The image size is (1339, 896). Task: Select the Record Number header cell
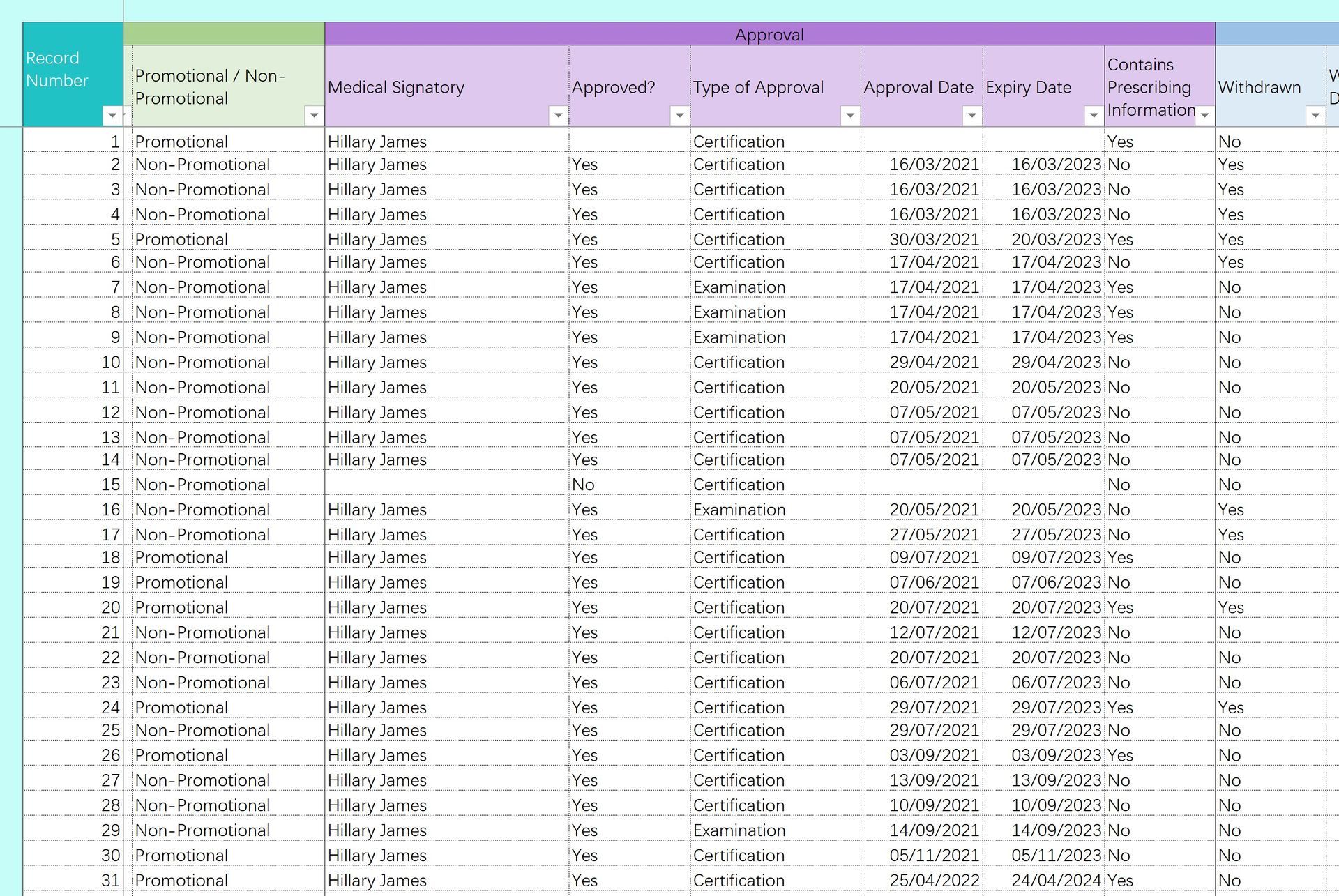(x=73, y=75)
